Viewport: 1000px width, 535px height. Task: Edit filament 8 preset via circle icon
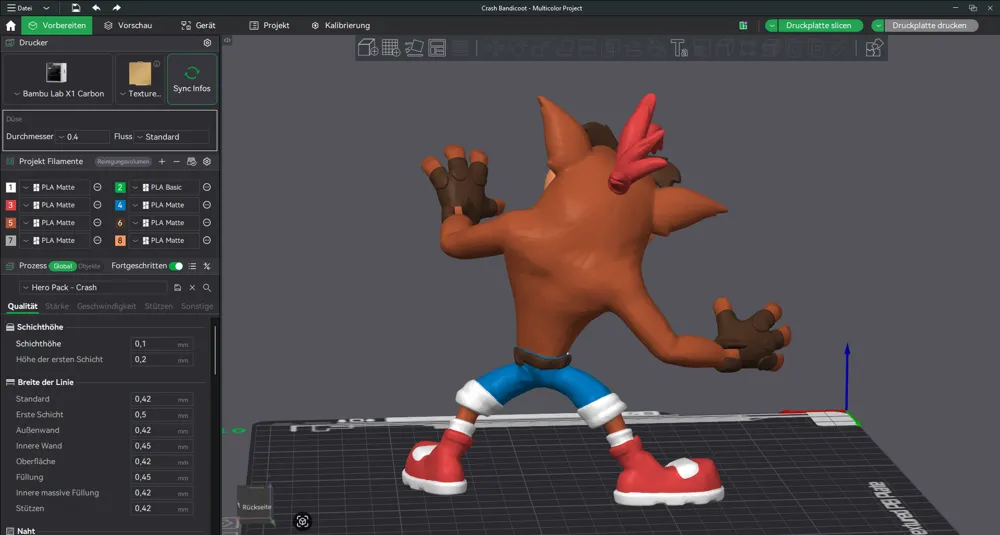(207, 240)
